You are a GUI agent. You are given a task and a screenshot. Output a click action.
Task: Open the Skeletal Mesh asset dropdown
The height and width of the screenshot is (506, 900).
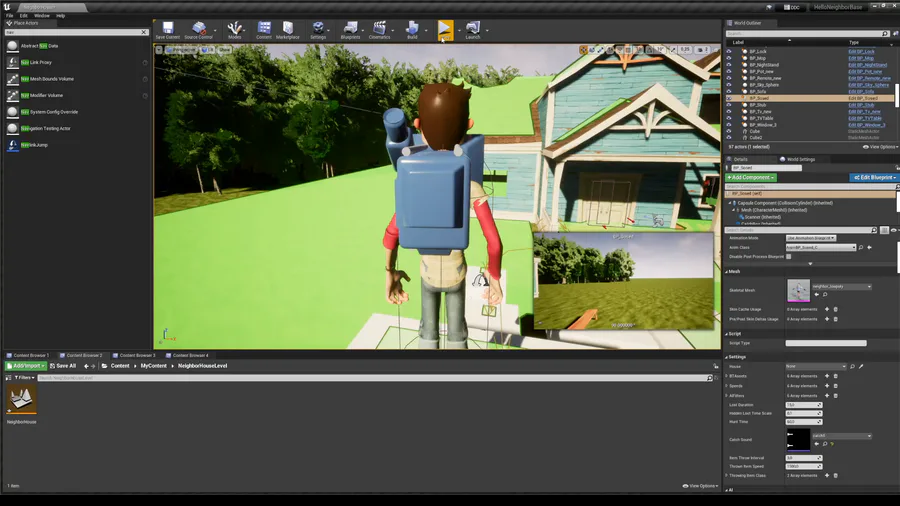tap(841, 286)
